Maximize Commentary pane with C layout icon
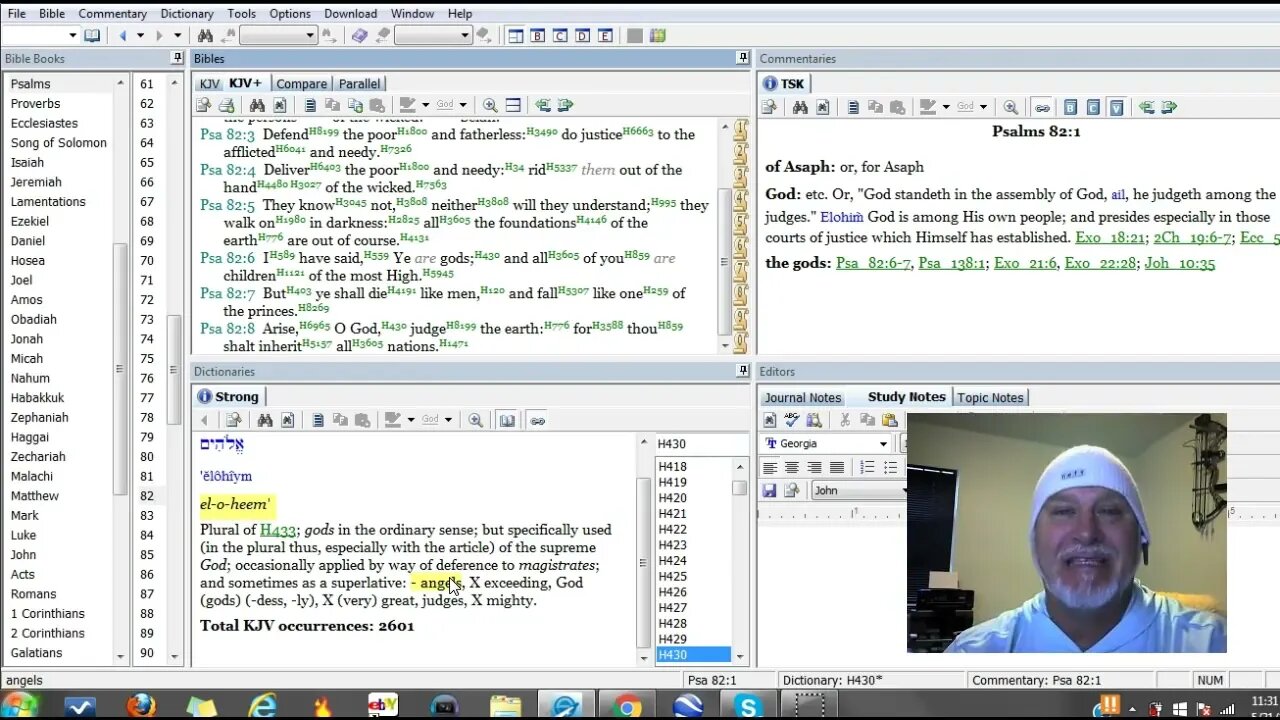 point(560,35)
